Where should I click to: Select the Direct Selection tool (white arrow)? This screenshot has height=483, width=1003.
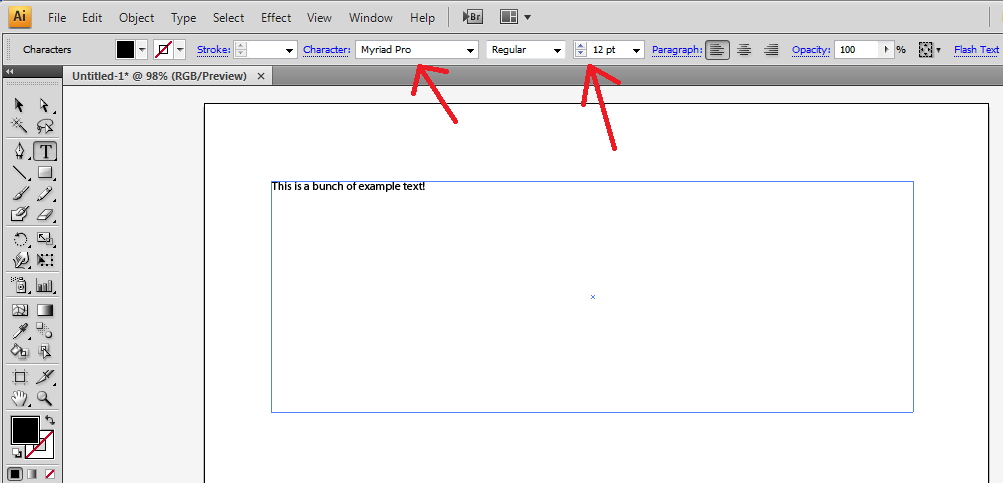(x=45, y=106)
